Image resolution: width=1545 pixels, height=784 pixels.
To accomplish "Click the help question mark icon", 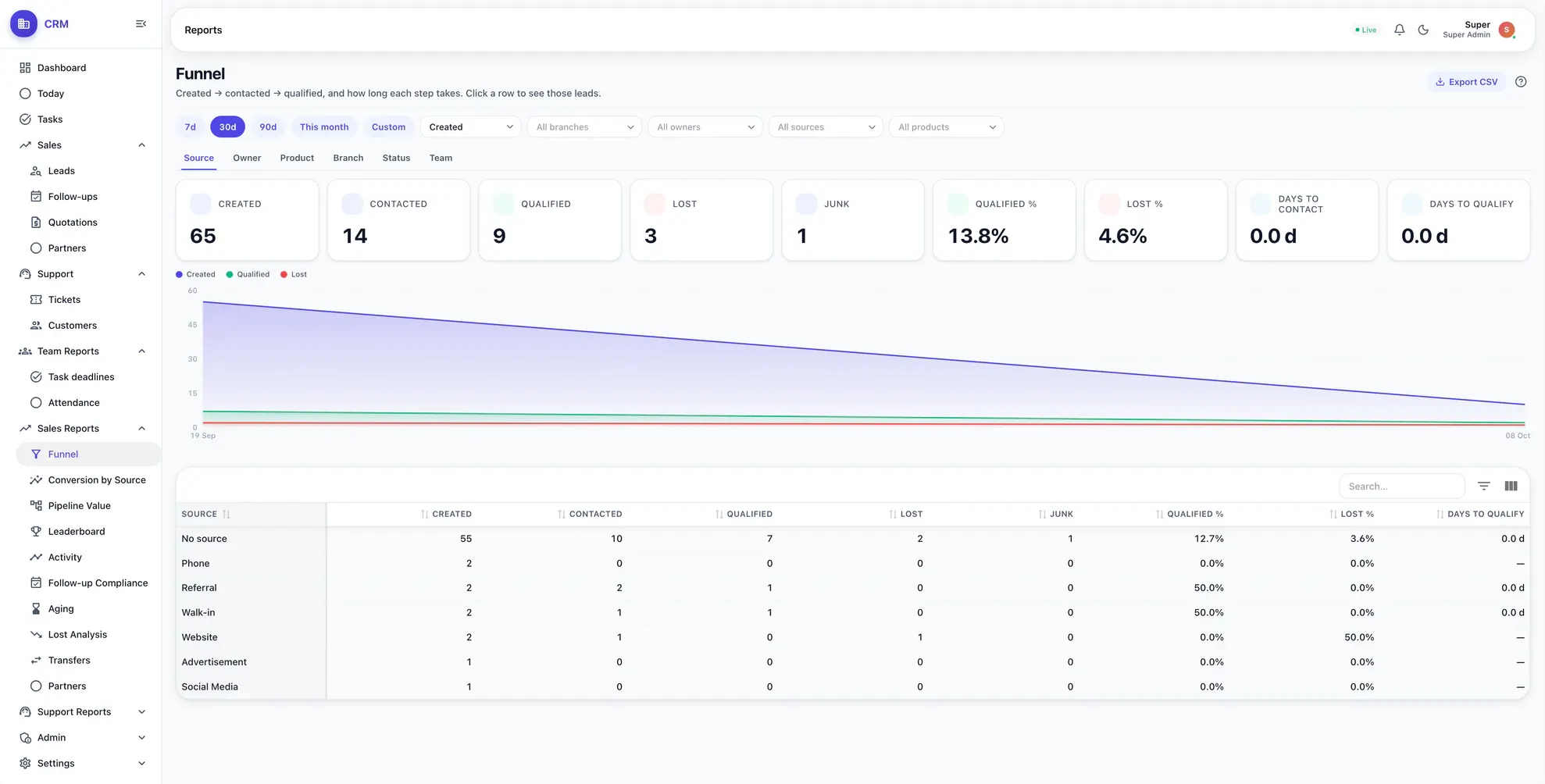I will (x=1520, y=82).
